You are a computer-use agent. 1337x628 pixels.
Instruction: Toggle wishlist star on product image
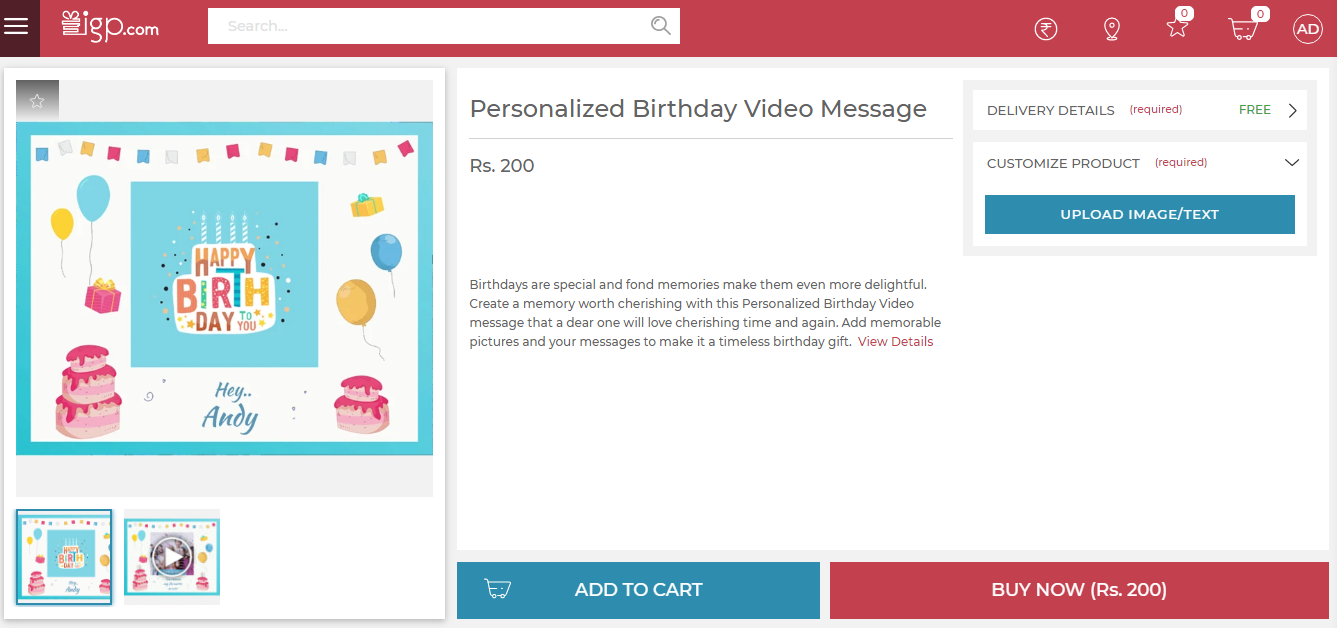coord(37,101)
